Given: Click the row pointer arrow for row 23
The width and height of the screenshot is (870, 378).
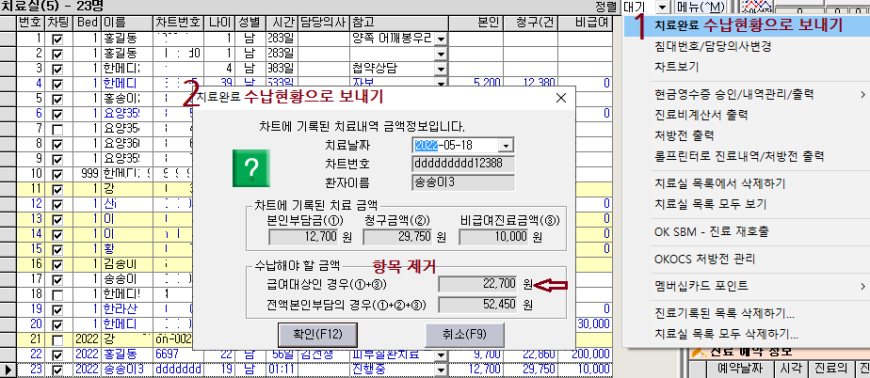Looking at the screenshot, I should coord(8,370).
